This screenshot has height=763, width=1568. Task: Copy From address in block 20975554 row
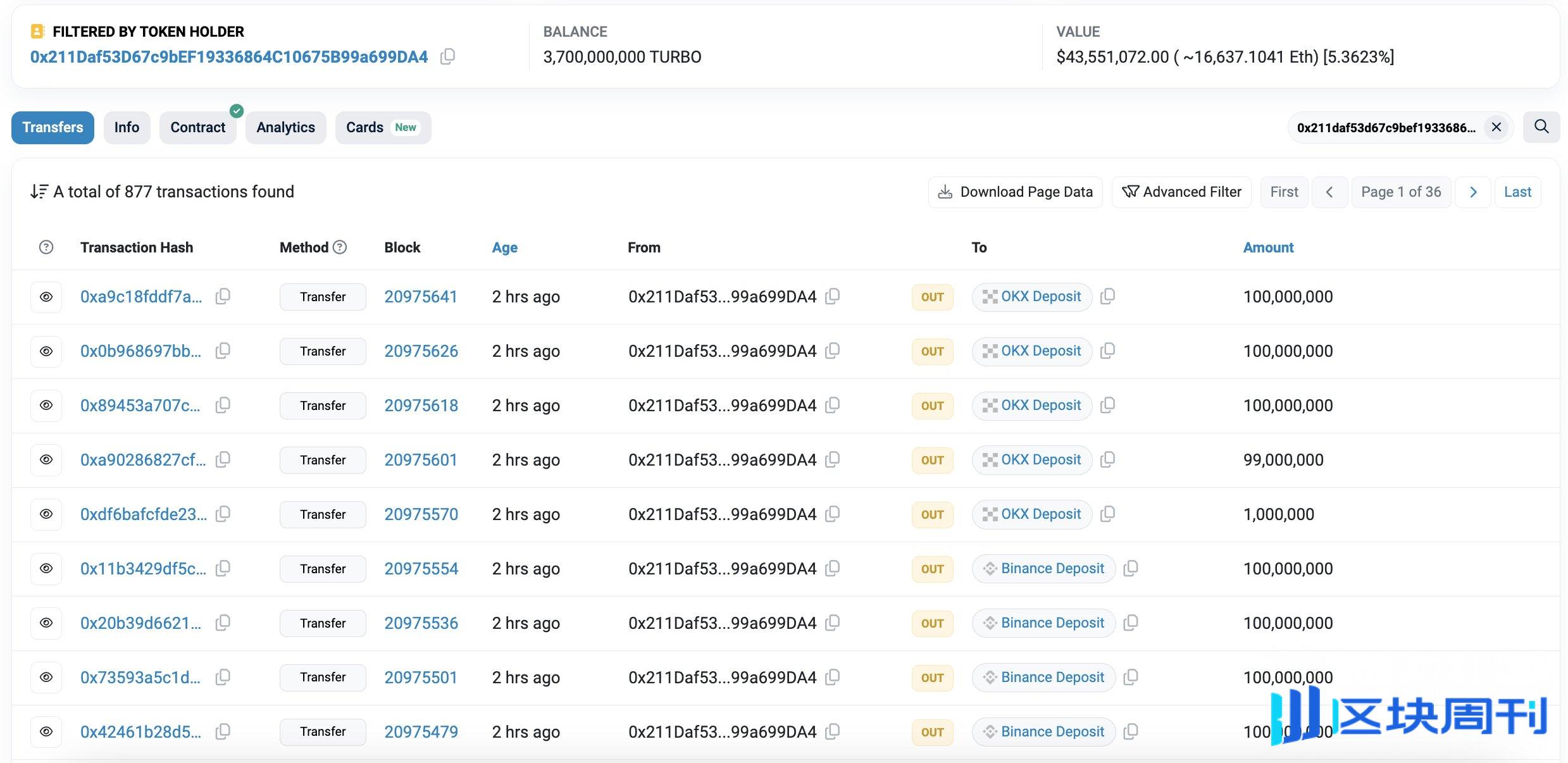coord(833,568)
